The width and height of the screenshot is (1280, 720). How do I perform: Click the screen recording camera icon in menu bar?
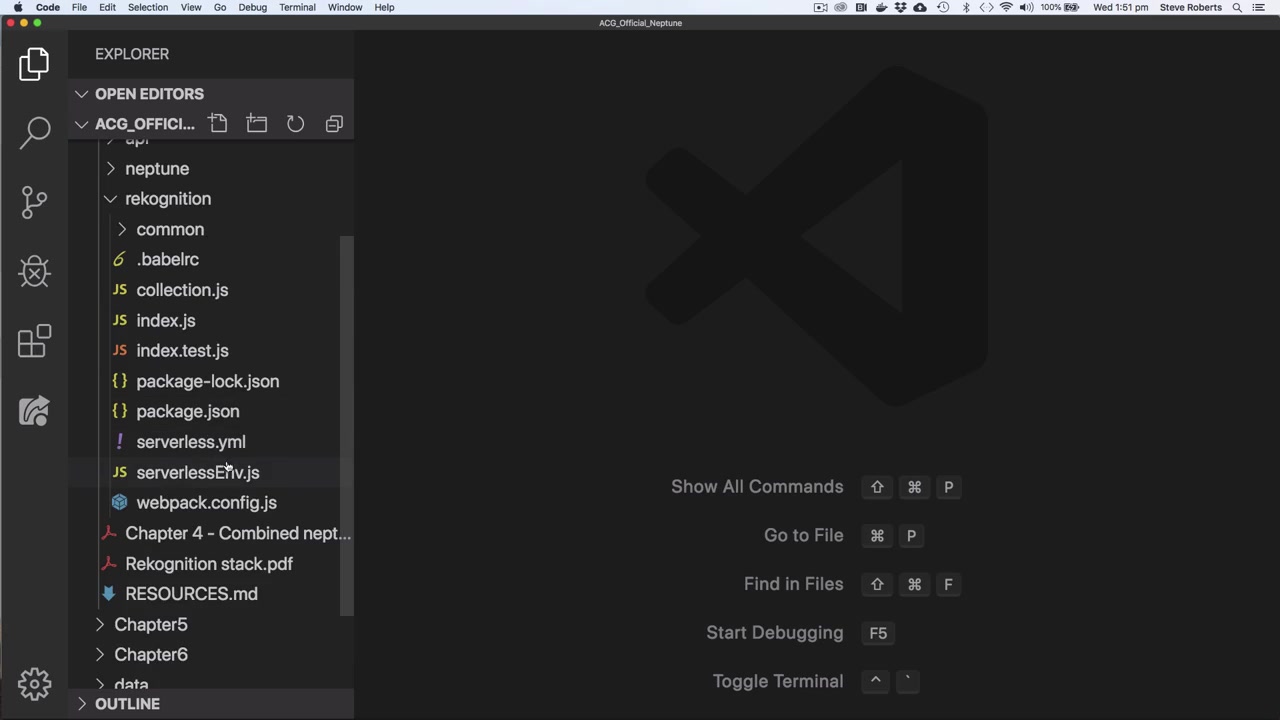[820, 7]
